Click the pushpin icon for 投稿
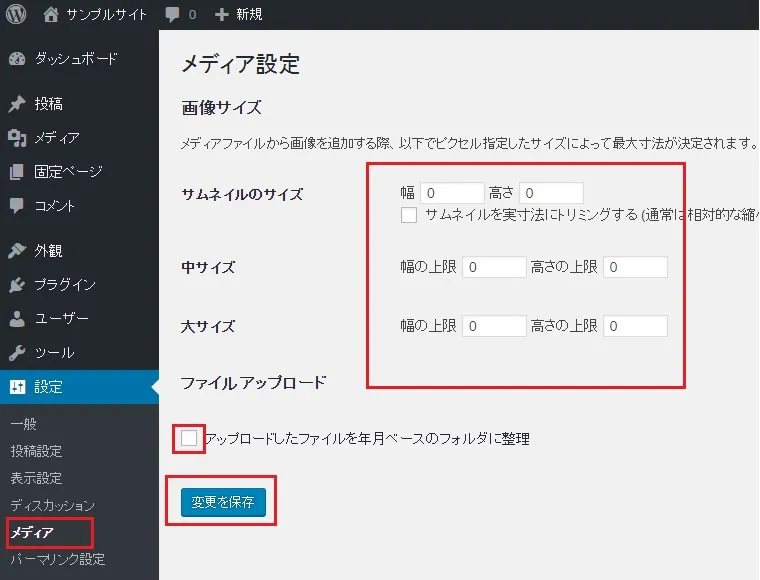The image size is (760, 580). [16, 104]
